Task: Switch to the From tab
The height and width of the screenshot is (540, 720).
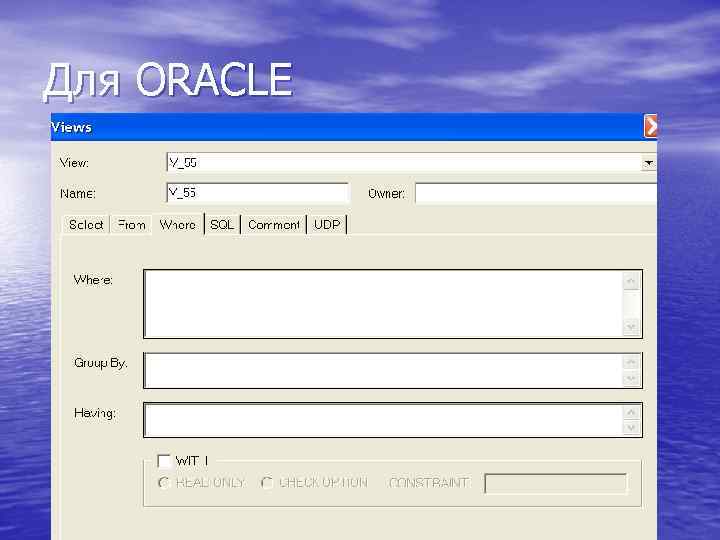Action: (x=131, y=225)
